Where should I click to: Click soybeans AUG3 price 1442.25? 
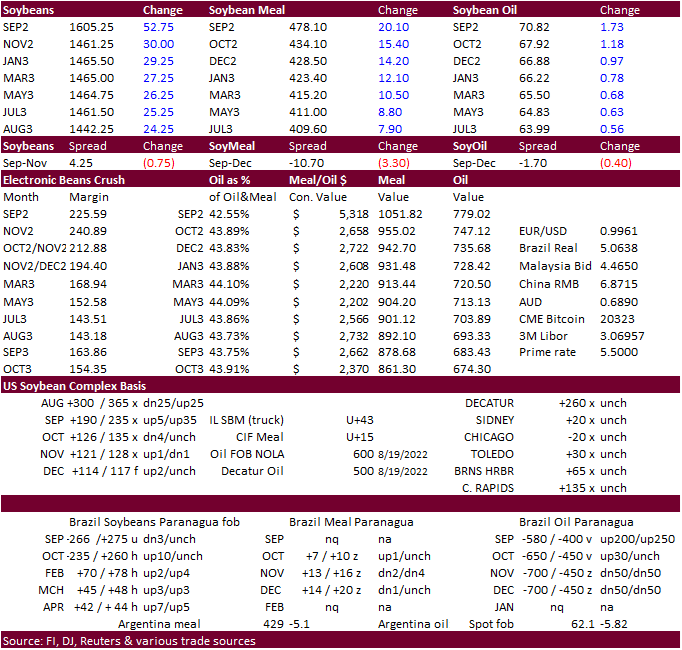point(91,129)
